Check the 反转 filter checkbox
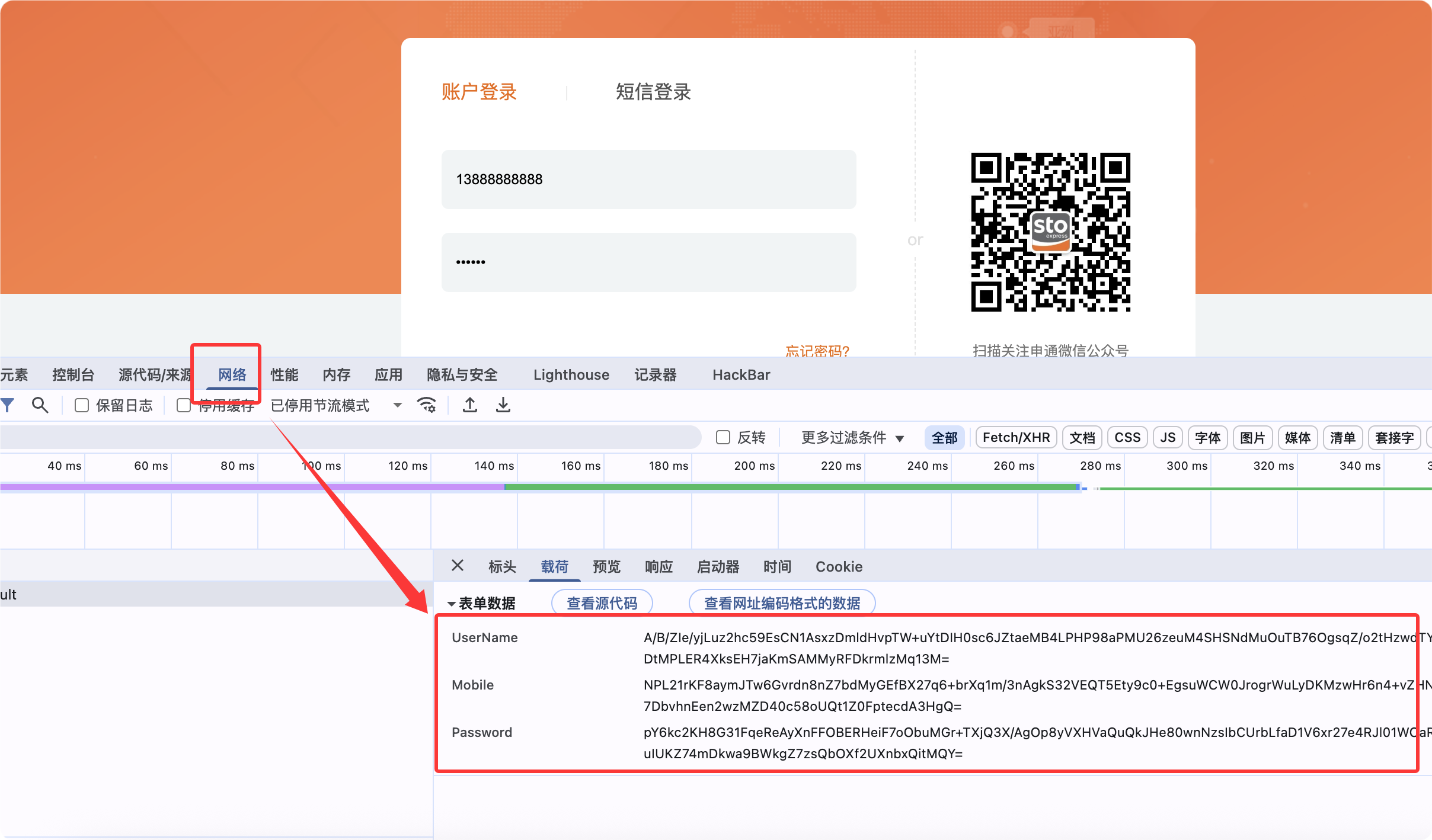1432x840 pixels. click(723, 437)
